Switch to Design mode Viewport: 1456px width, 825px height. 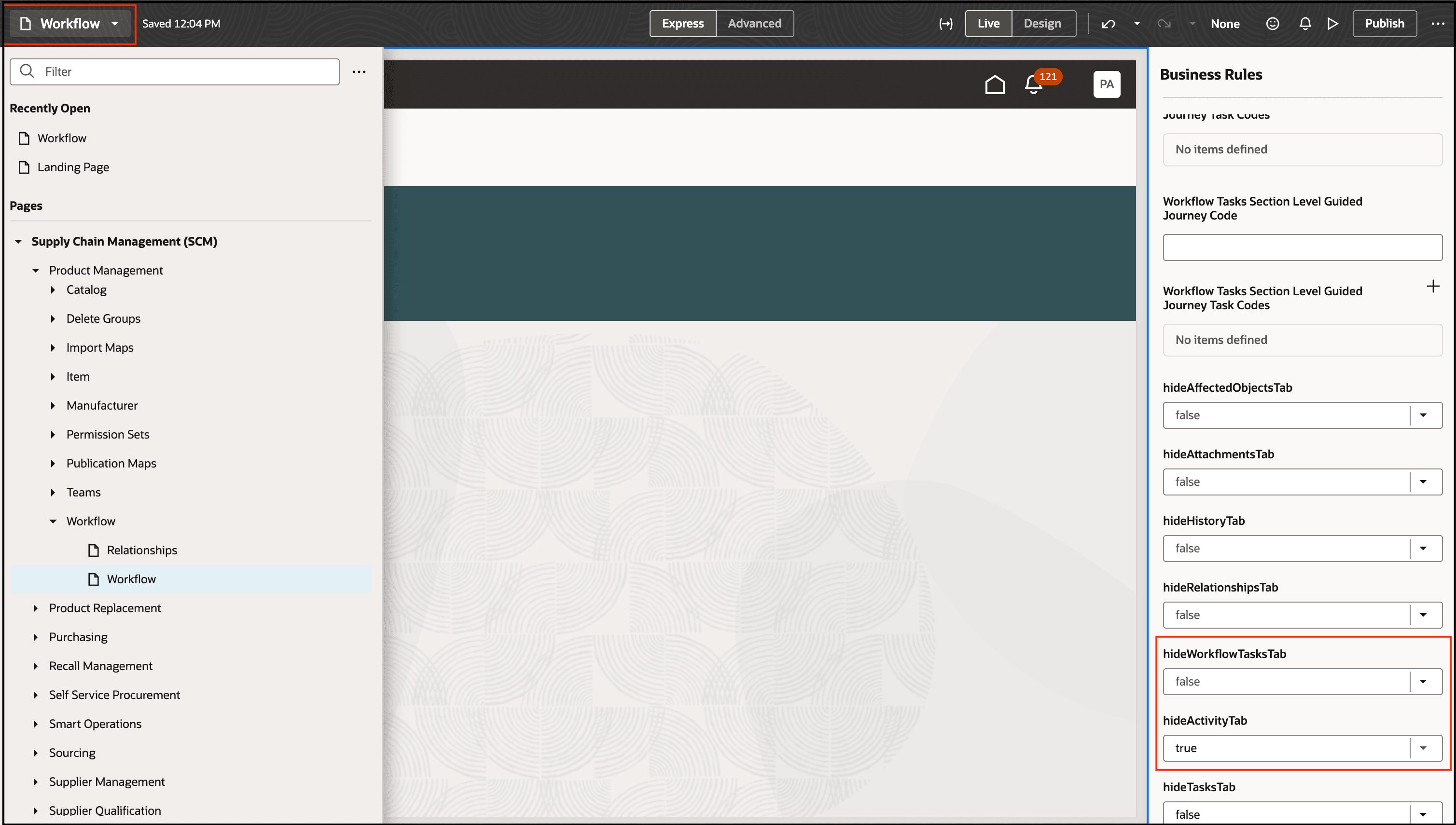(x=1043, y=23)
